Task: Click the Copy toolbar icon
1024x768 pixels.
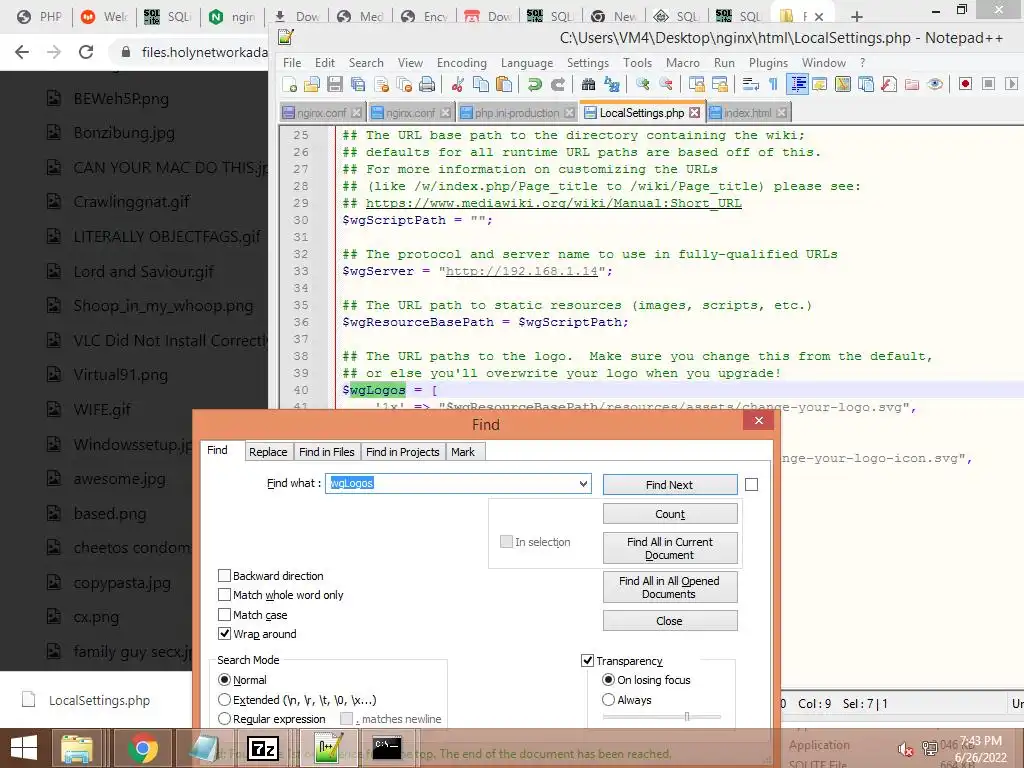Action: pyautogui.click(x=481, y=84)
